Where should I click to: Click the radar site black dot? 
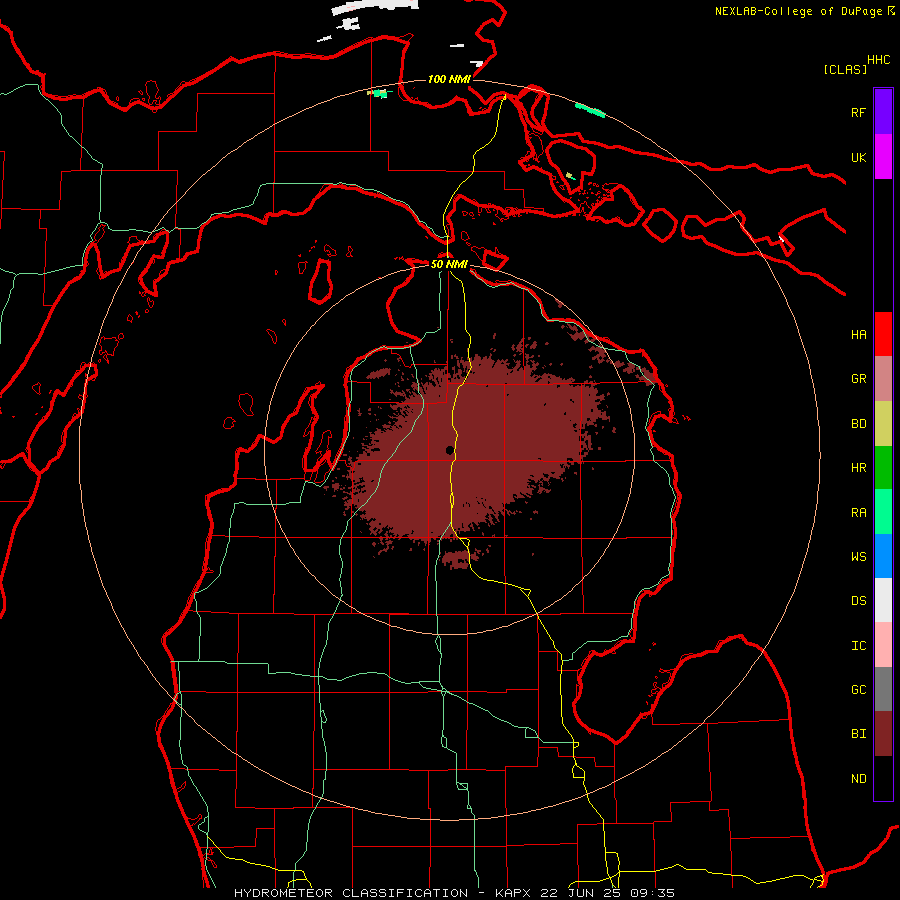coord(449,451)
